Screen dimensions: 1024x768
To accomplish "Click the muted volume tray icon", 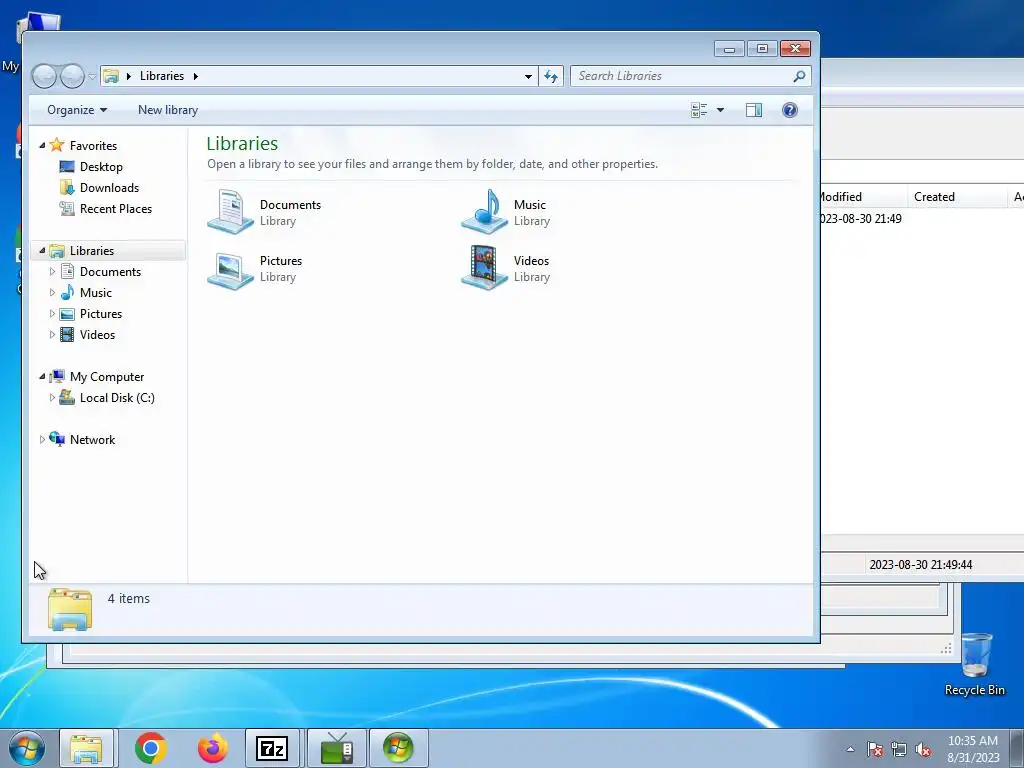I will 923,749.
